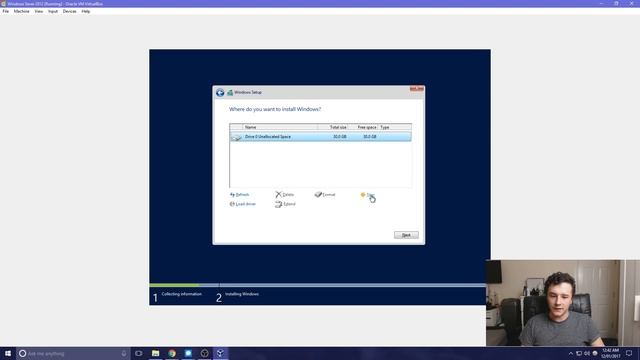
Task: Click the taskbar clock
Action: (611, 353)
